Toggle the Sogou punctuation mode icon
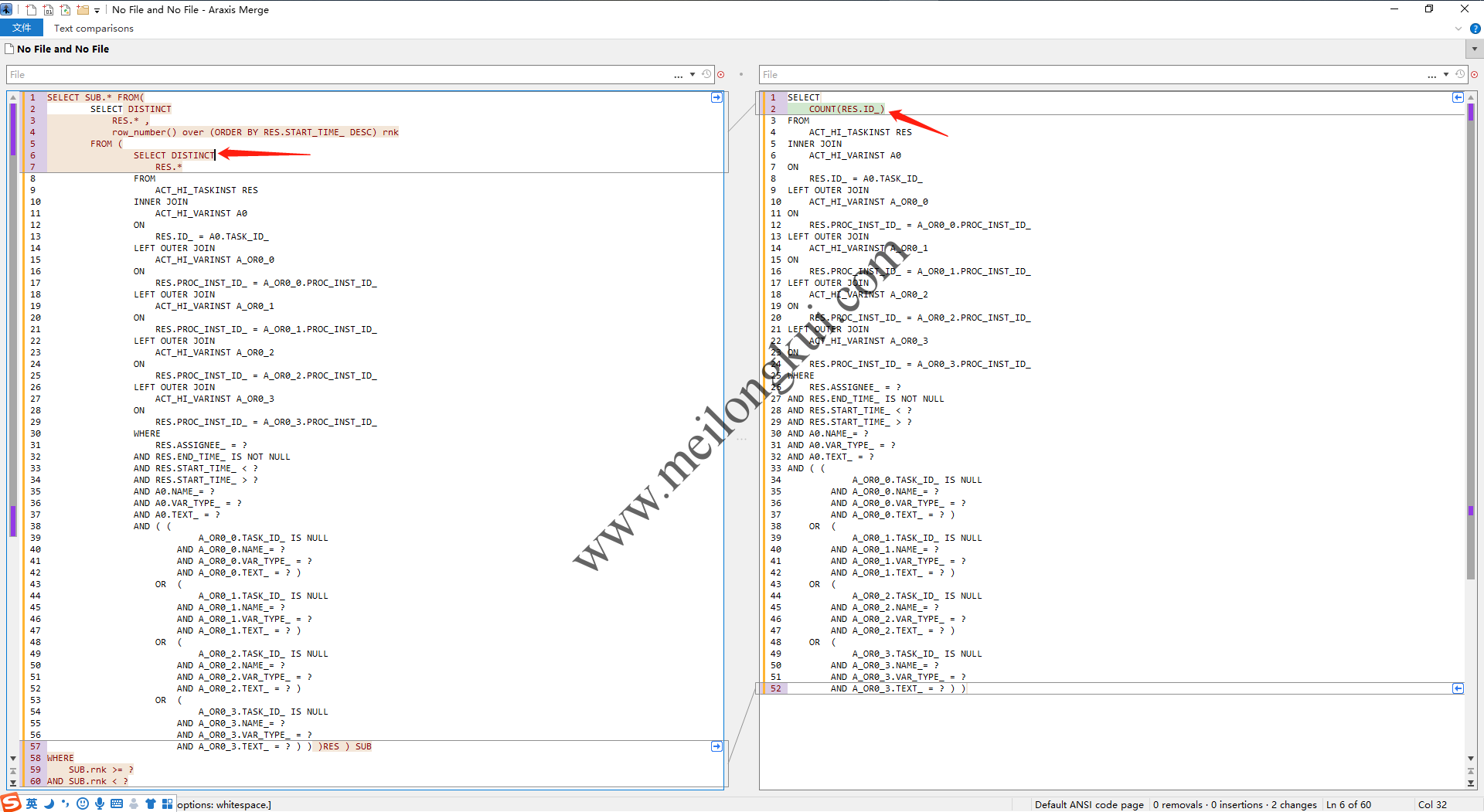The height and width of the screenshot is (812, 1484). 65,804
